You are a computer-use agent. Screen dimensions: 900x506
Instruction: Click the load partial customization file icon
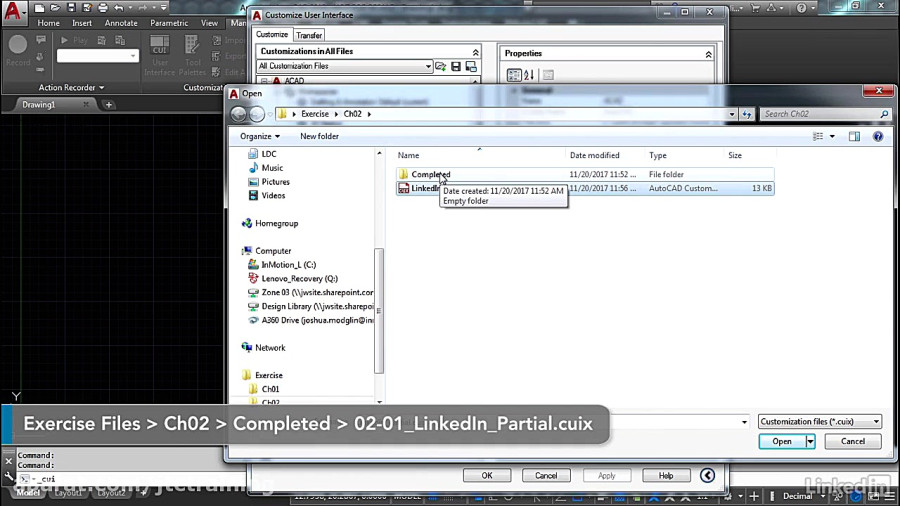point(441,67)
